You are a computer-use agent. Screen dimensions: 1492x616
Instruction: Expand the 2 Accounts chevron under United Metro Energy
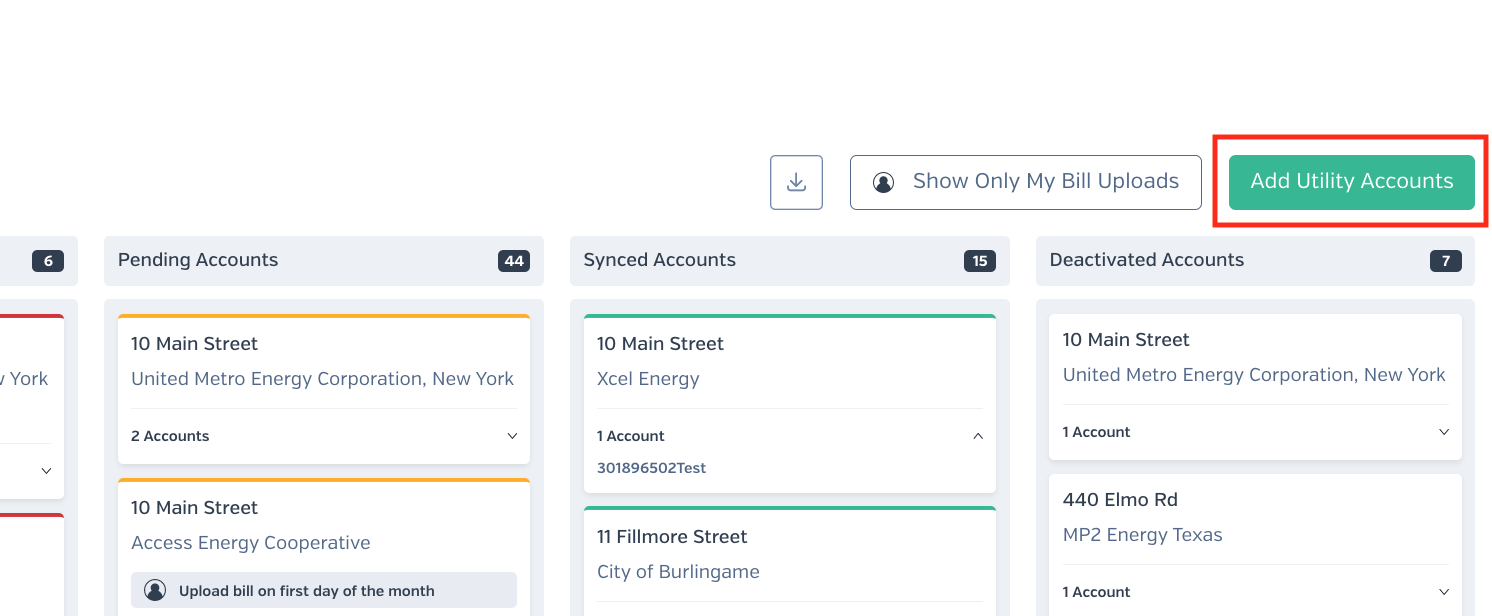click(x=512, y=436)
